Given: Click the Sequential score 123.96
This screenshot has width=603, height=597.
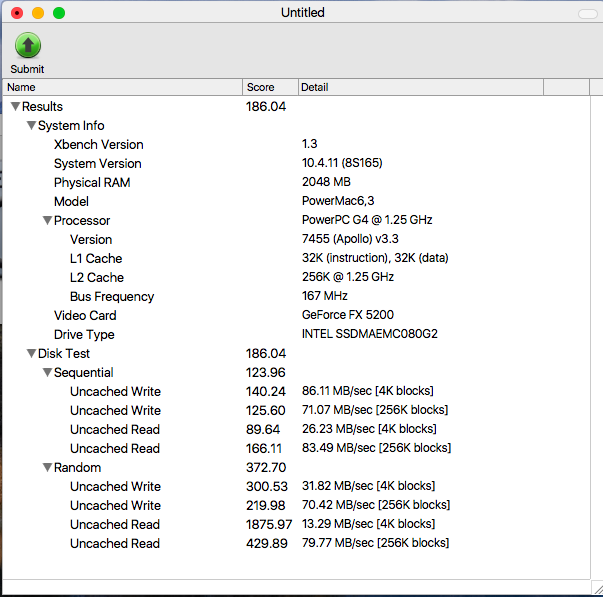Looking at the screenshot, I should point(265,372).
